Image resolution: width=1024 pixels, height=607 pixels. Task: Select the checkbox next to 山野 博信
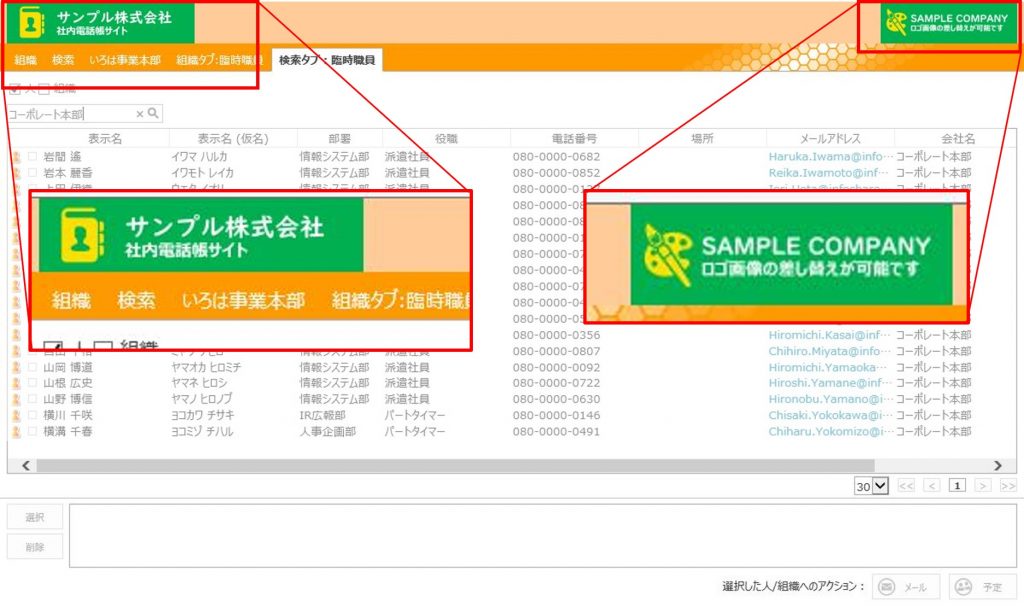click(32, 399)
